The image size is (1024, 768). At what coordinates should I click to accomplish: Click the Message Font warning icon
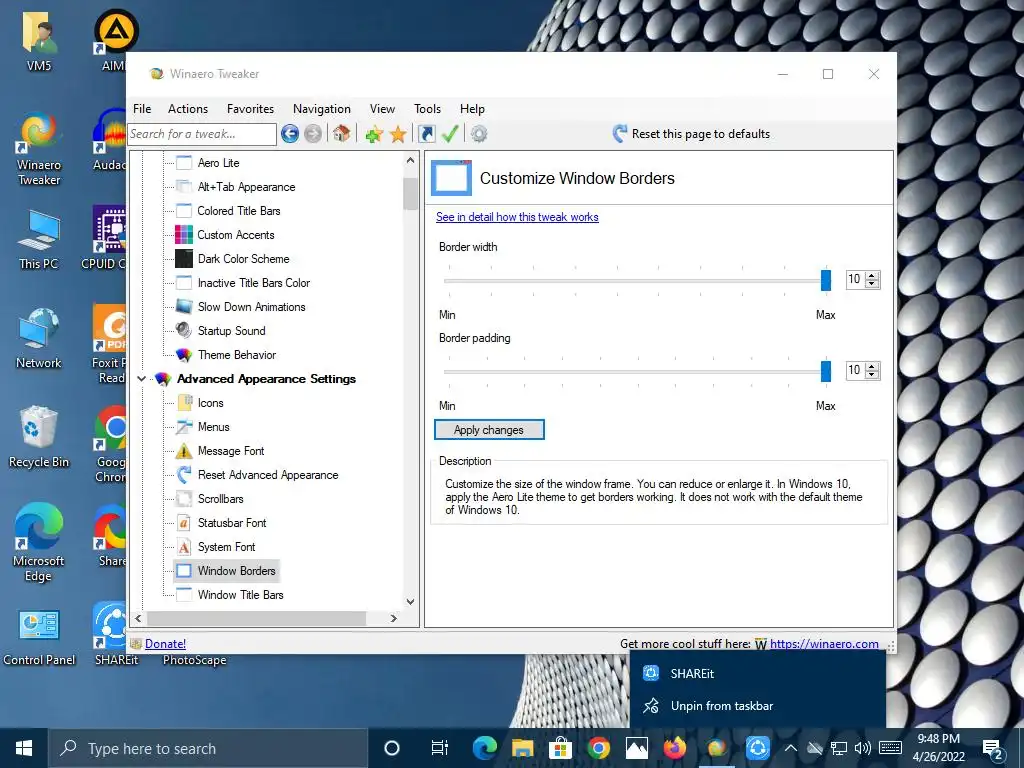tap(184, 451)
